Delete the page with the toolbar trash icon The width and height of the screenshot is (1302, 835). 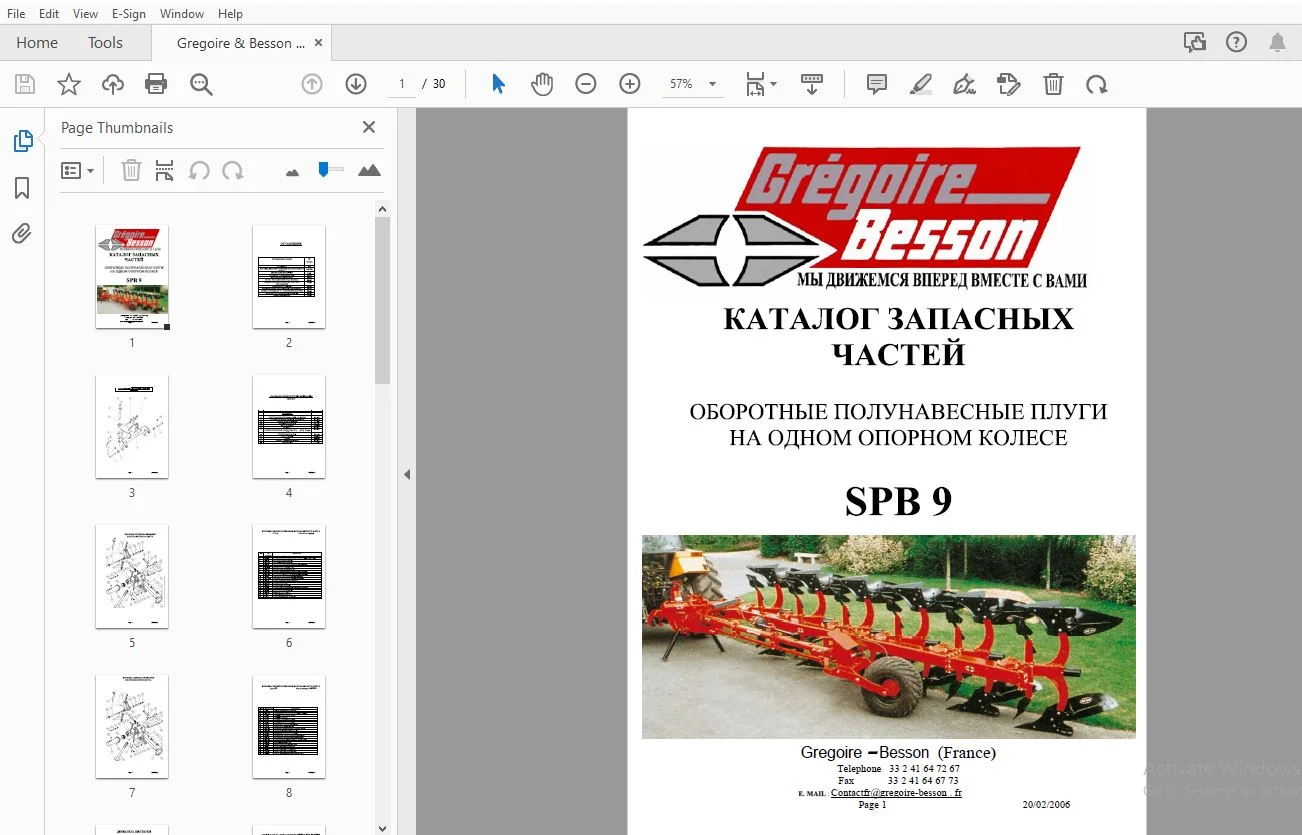tap(1053, 84)
